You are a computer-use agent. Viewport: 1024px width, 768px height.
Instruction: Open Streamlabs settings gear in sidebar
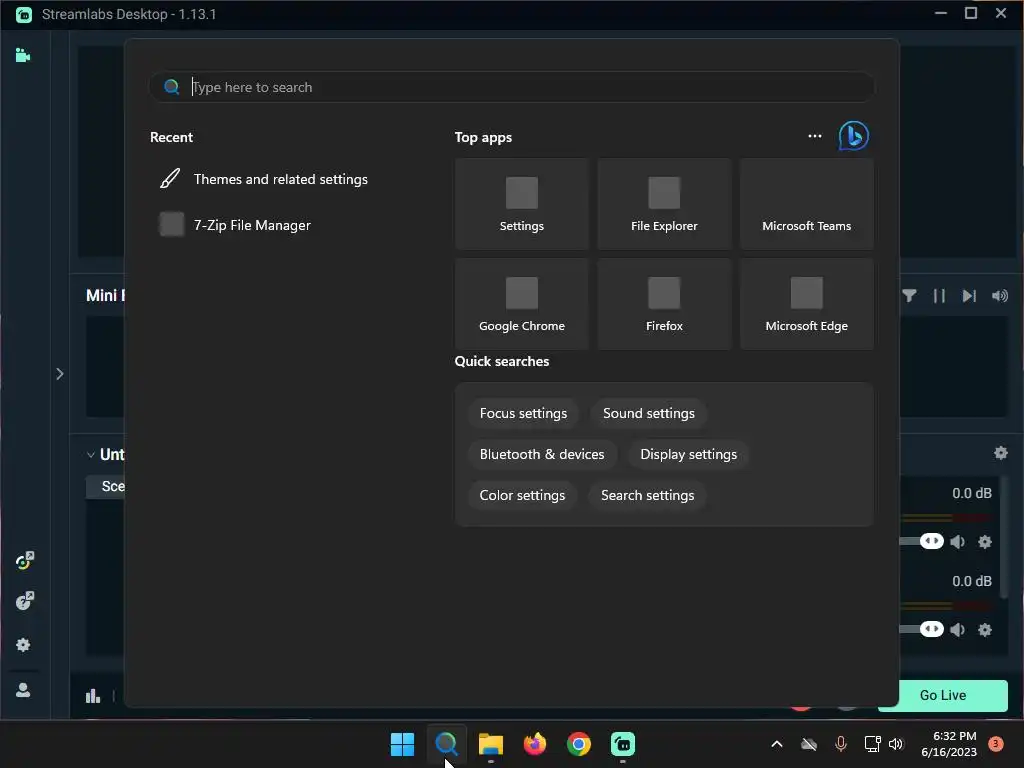(x=23, y=645)
